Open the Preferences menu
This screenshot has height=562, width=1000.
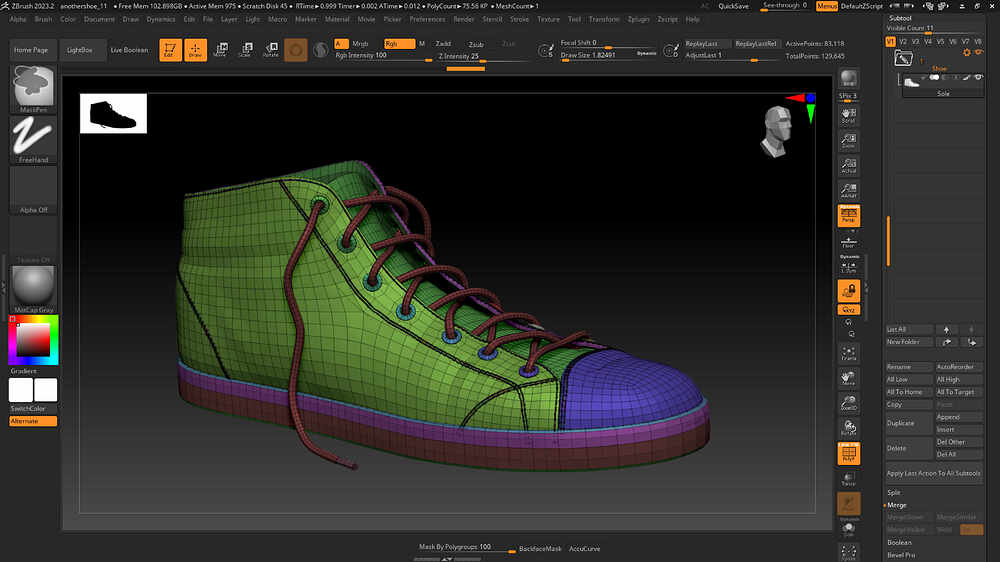tap(427, 19)
